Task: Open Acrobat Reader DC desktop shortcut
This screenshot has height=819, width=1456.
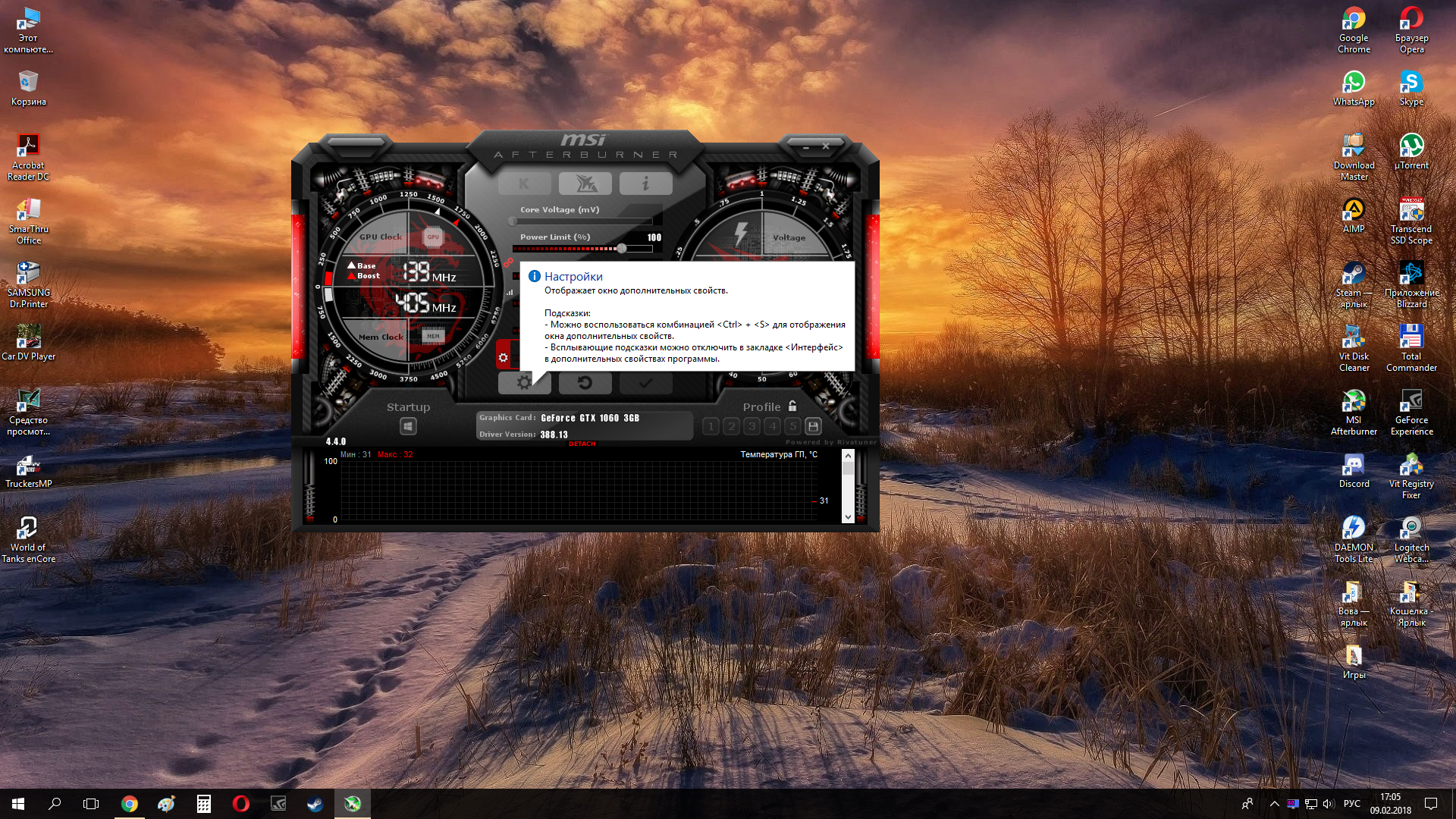Action: coord(28,157)
